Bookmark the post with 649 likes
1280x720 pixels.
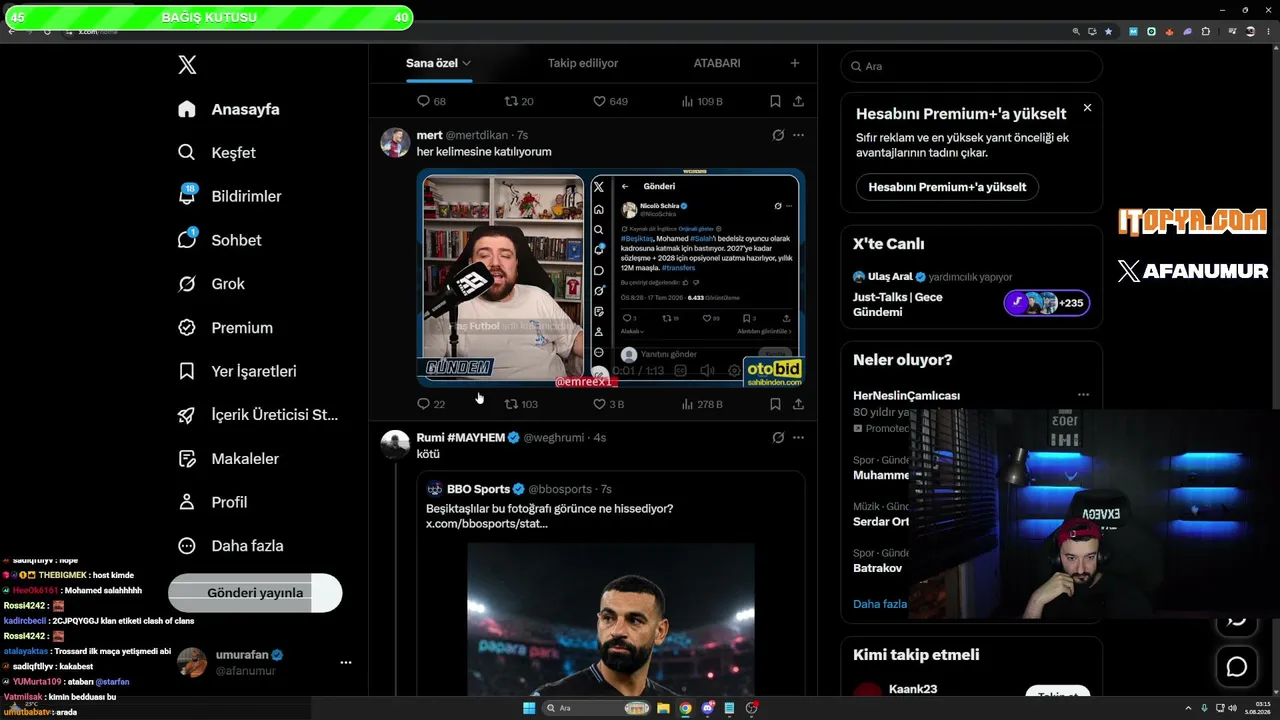coord(775,101)
